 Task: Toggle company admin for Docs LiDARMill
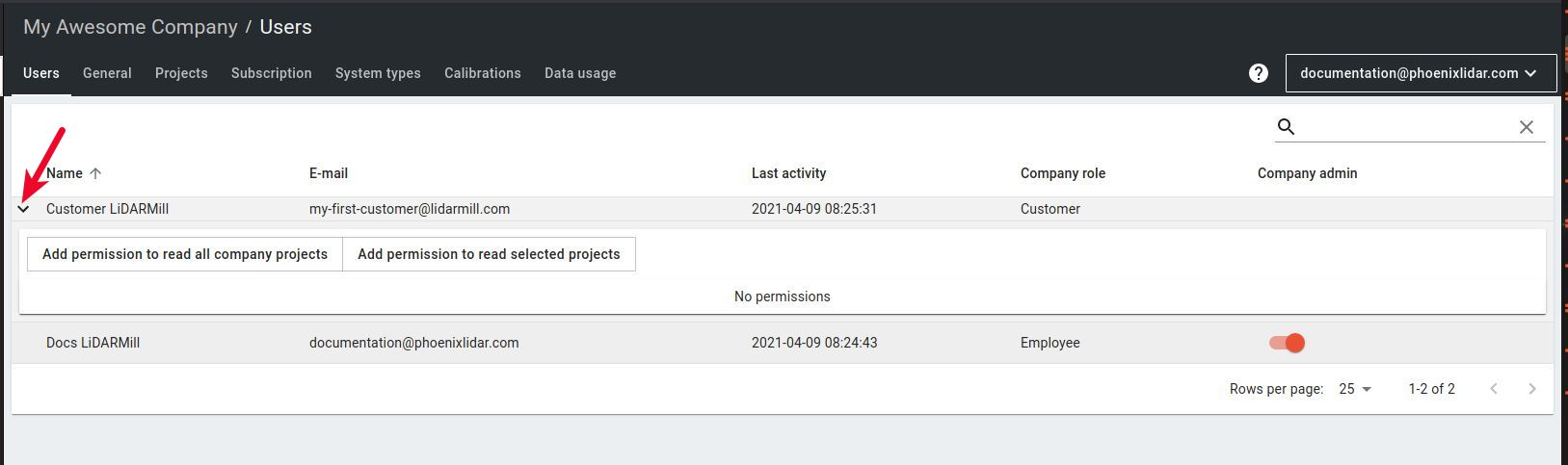click(x=1287, y=343)
